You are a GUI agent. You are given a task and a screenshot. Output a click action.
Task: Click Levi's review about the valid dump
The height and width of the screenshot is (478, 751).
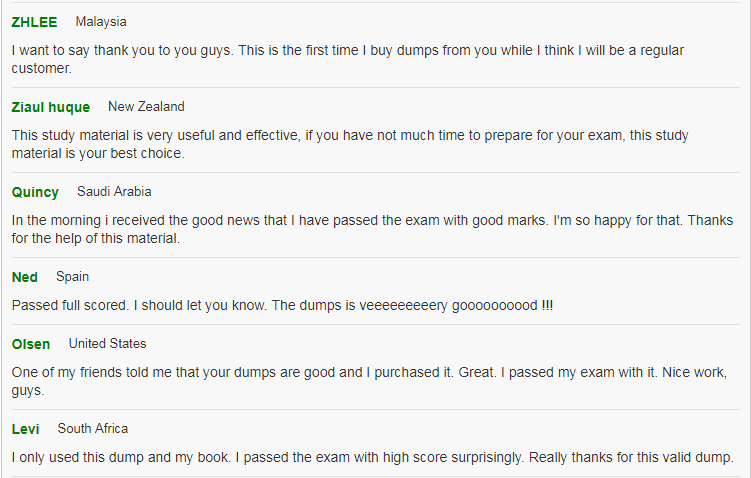tap(373, 457)
